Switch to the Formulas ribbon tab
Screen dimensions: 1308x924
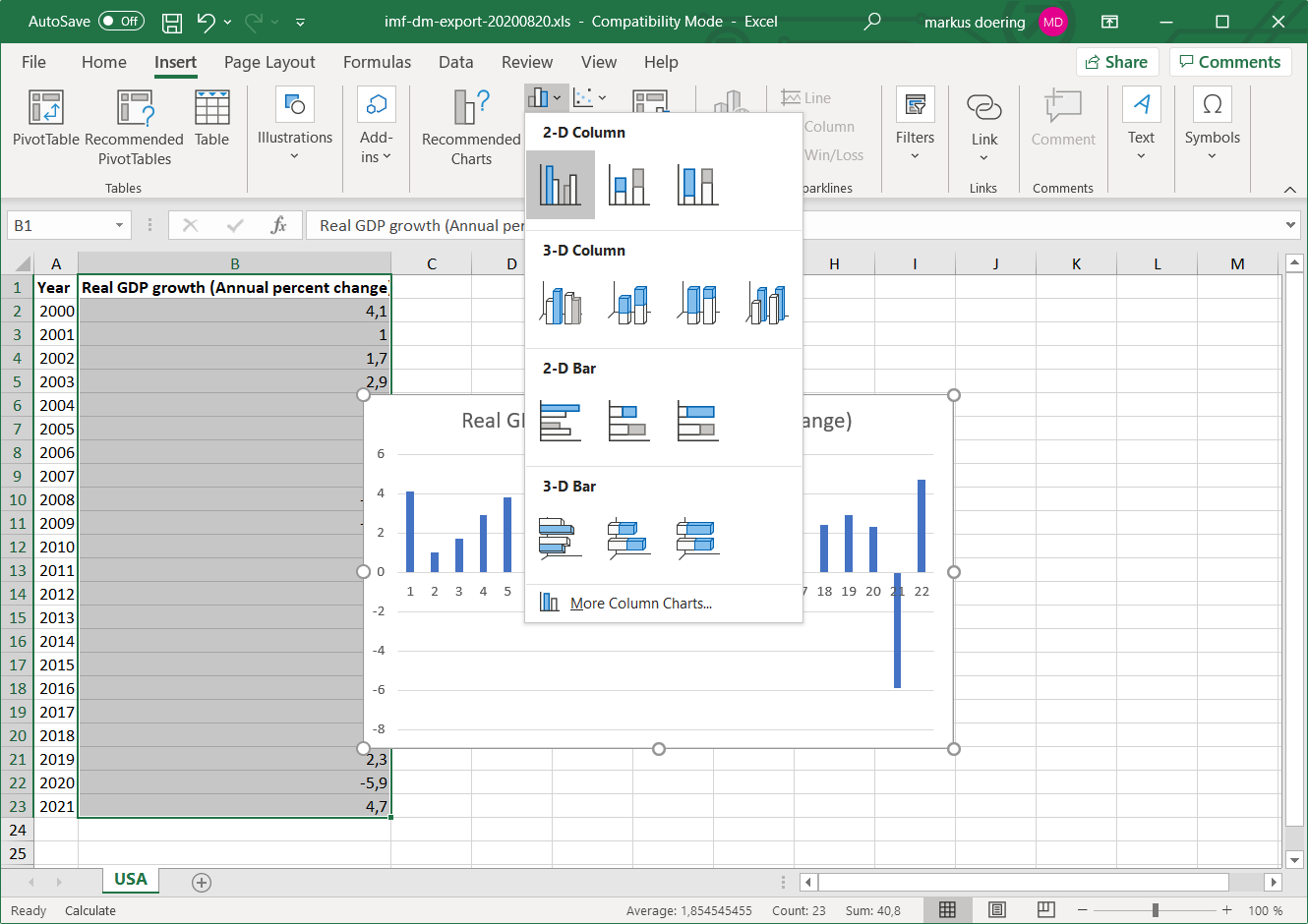[377, 61]
